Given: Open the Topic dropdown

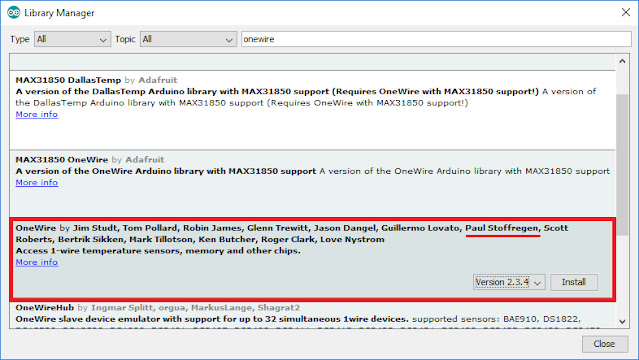Looking at the screenshot, I should pos(188,39).
